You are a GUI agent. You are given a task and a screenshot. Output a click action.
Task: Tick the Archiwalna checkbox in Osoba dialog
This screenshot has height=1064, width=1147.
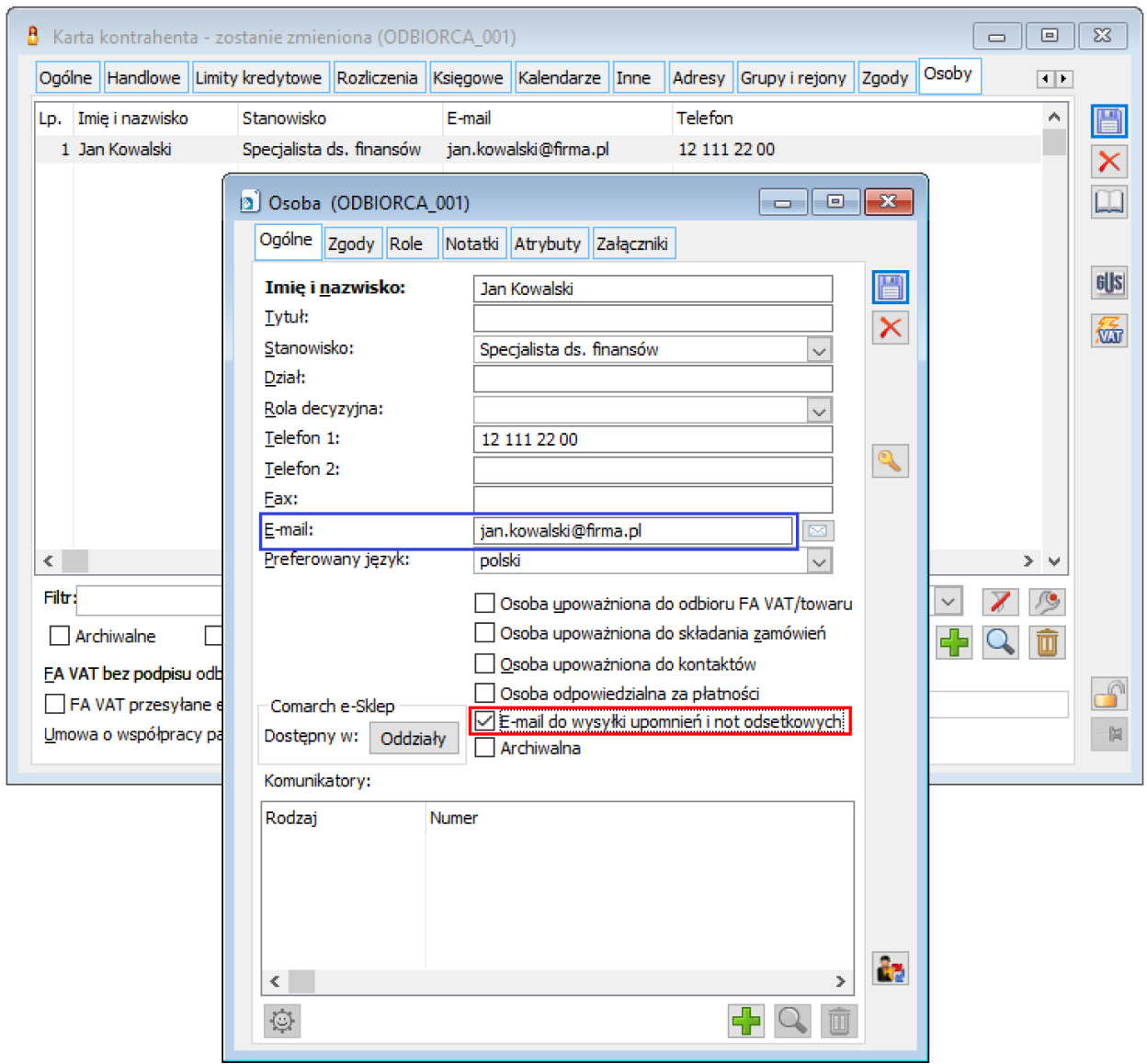pos(484,748)
